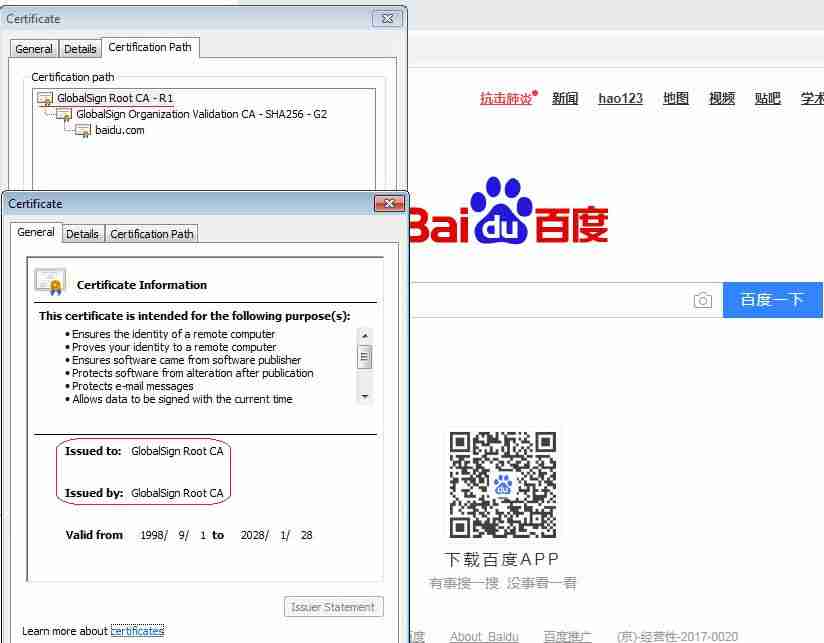The width and height of the screenshot is (824, 643).
Task: Click the Issued by GlobalSign Root CA value
Action: pyautogui.click(x=177, y=493)
